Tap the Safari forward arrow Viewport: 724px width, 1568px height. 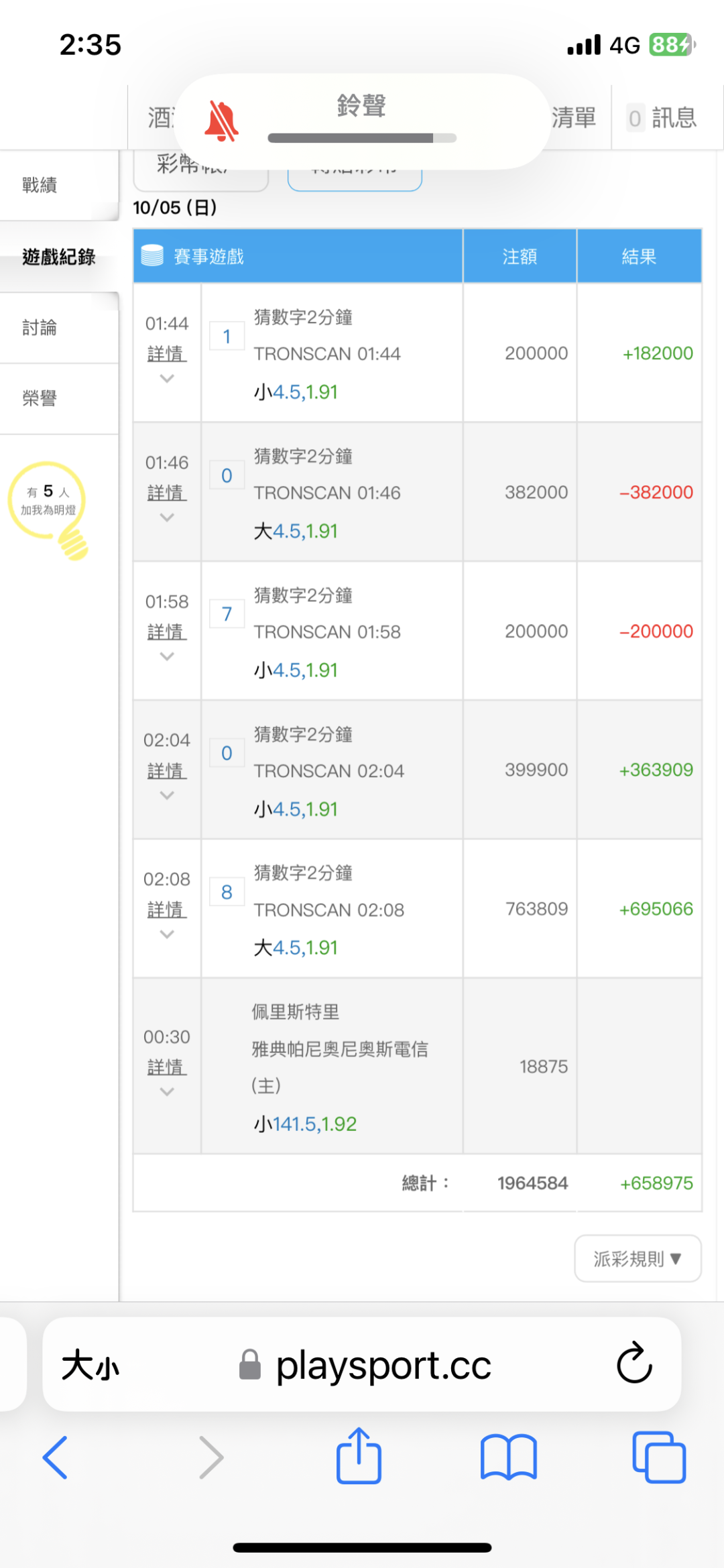click(211, 1457)
